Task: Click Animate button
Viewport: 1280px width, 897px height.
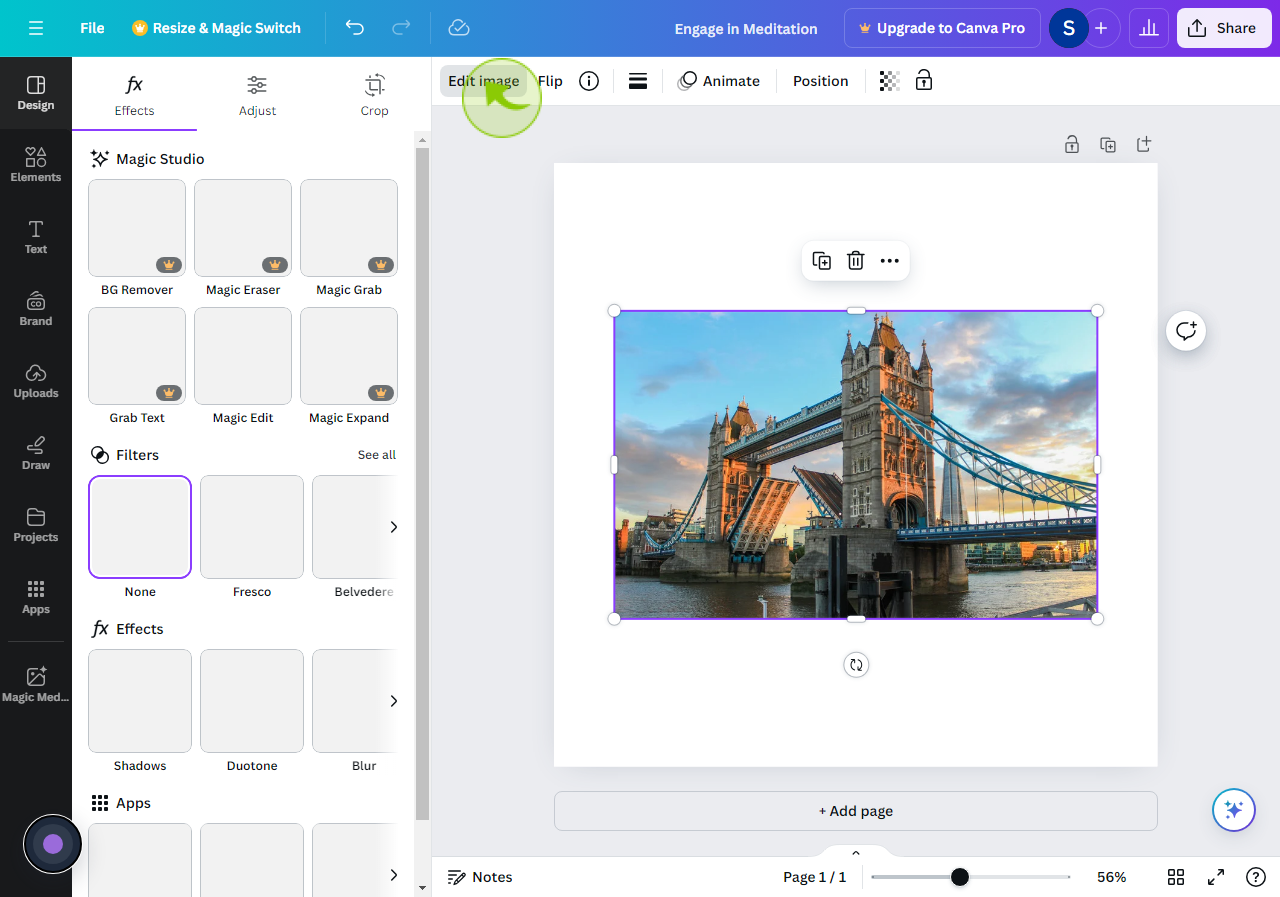Action: [719, 81]
